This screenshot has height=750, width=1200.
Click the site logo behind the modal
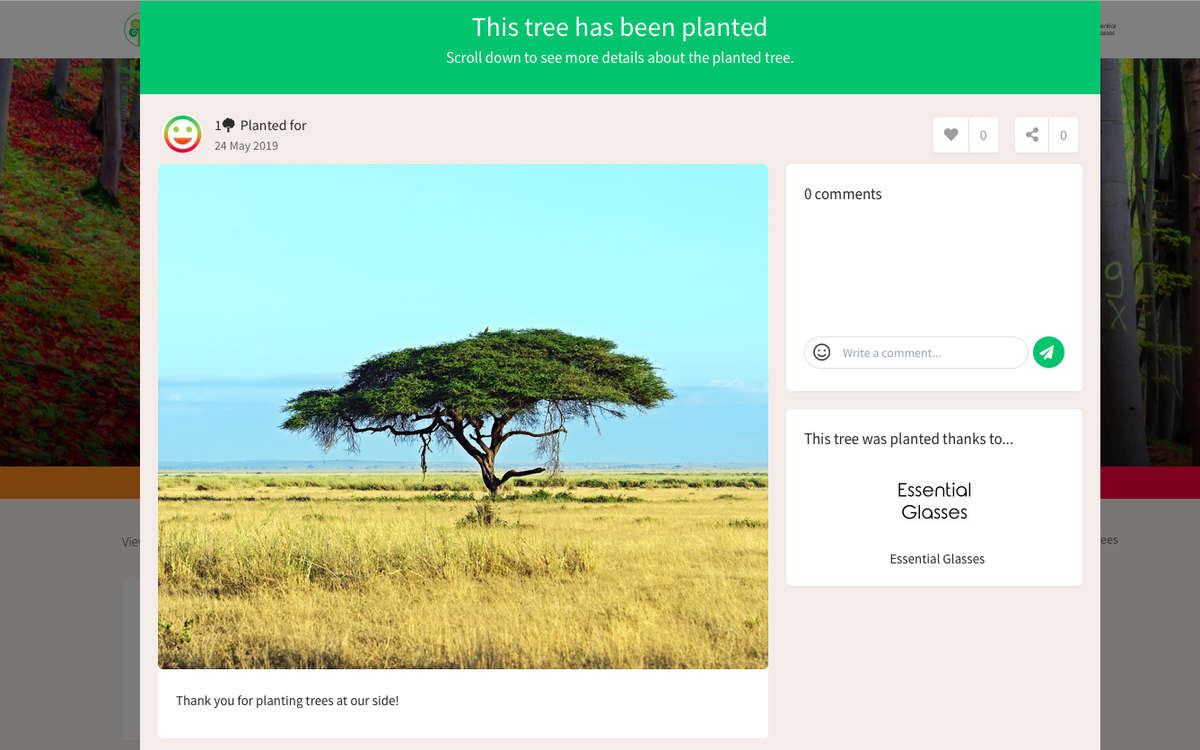131,29
